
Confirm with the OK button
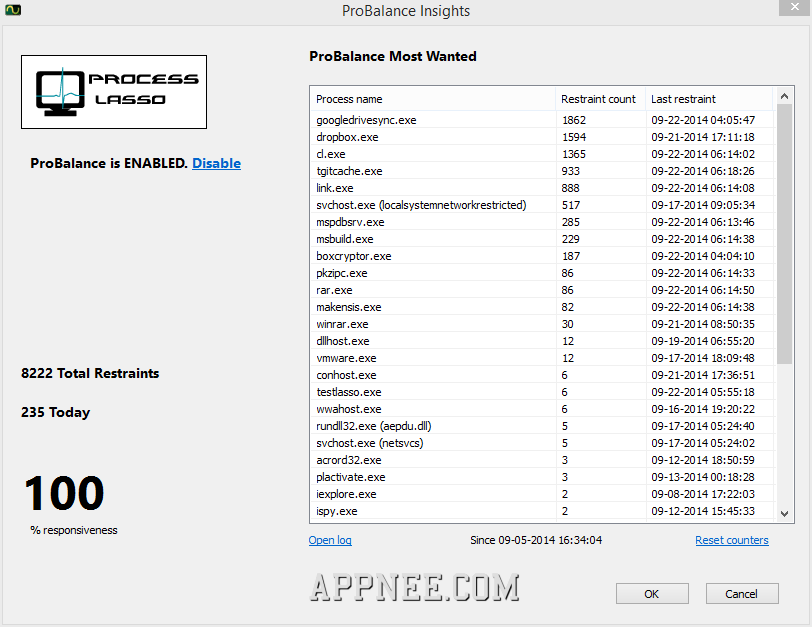[x=652, y=593]
